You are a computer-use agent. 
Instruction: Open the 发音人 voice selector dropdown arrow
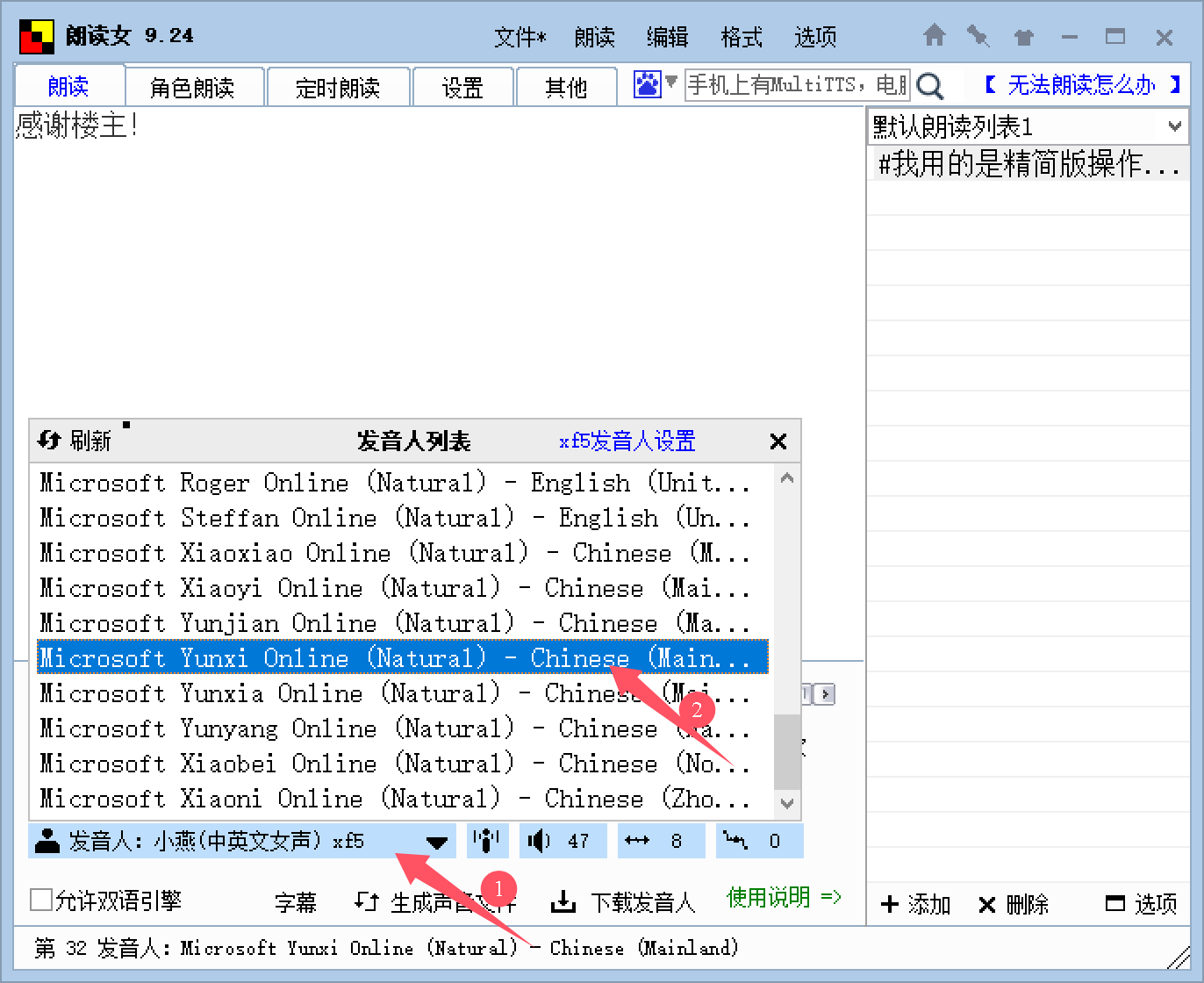coord(436,841)
